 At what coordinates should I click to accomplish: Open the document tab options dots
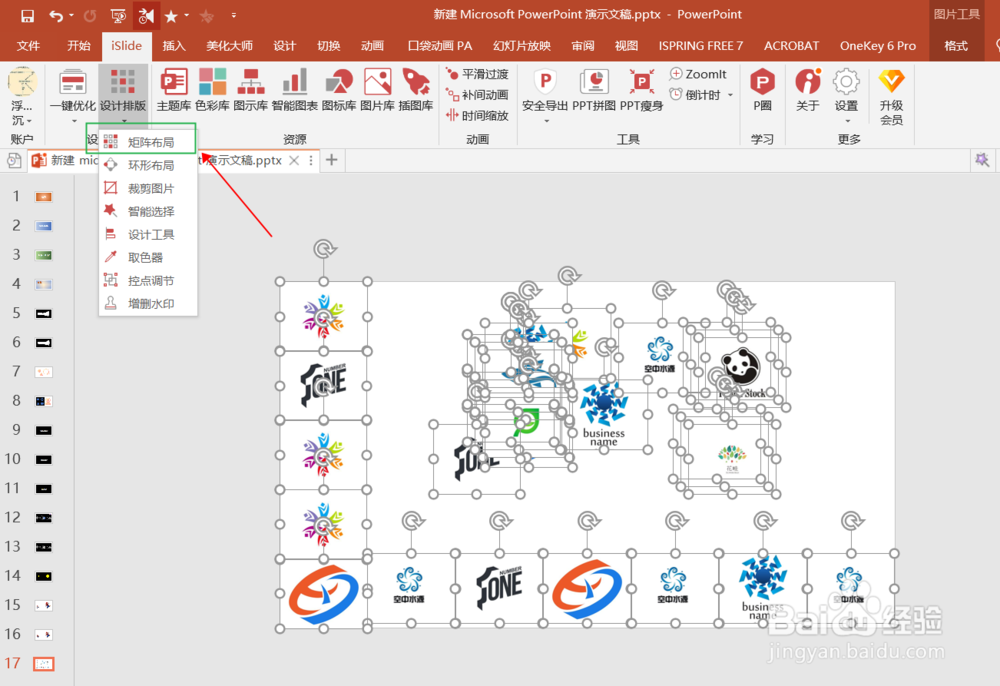(x=311, y=161)
